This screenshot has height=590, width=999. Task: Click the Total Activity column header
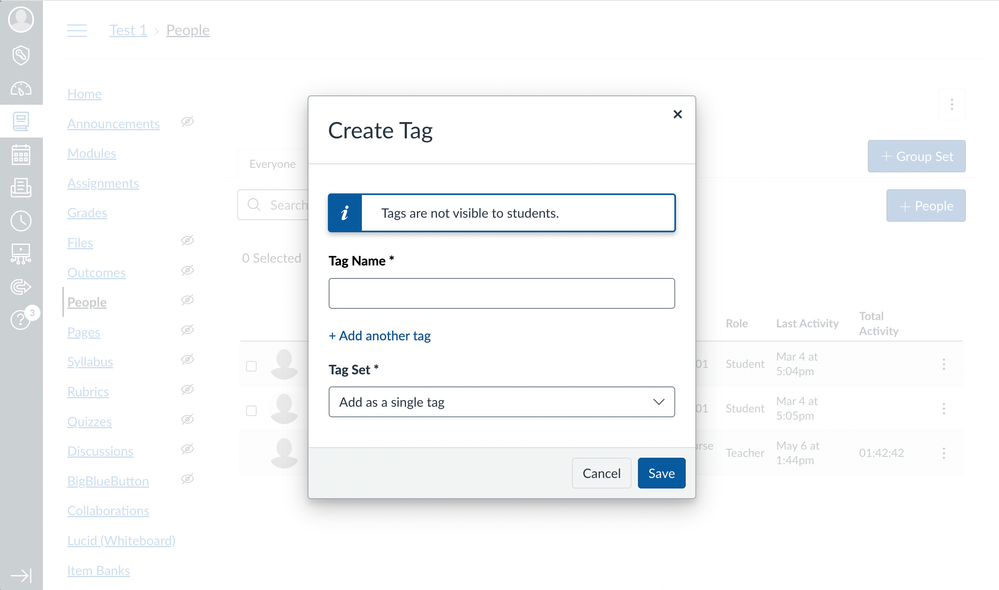(x=879, y=324)
